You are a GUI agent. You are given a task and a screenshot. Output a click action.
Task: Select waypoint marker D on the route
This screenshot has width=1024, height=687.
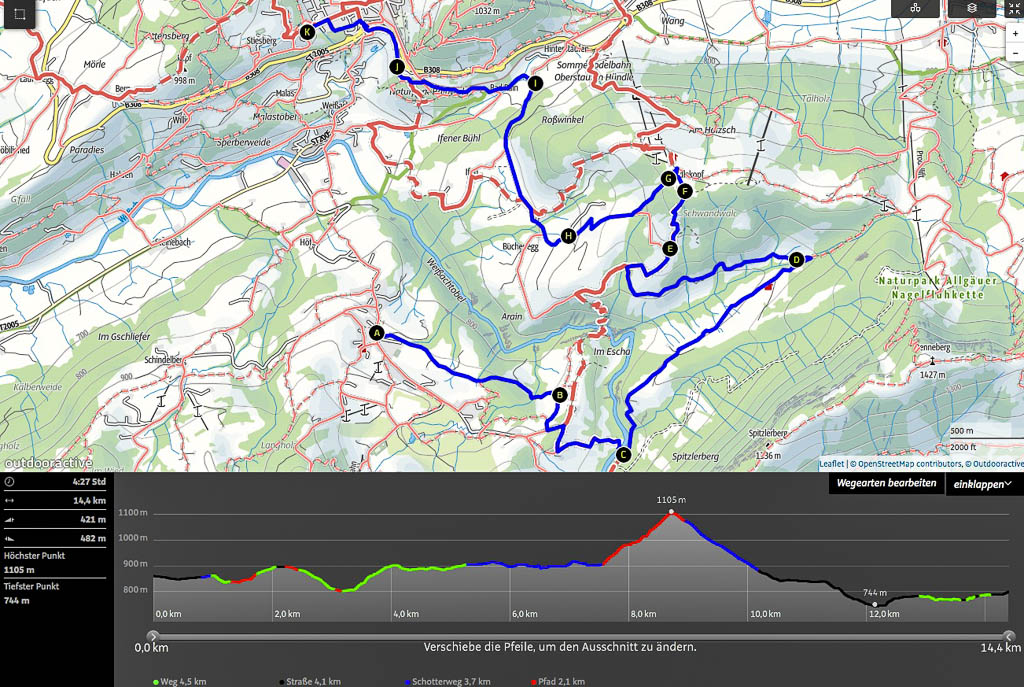[796, 260]
